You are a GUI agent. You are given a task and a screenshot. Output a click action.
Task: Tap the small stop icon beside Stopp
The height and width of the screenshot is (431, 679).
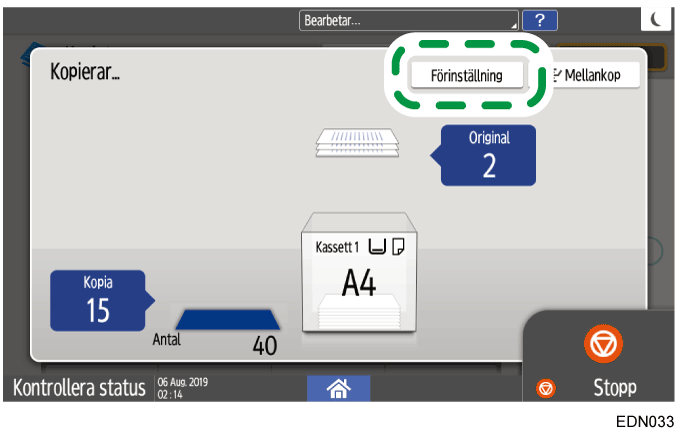[x=546, y=388]
